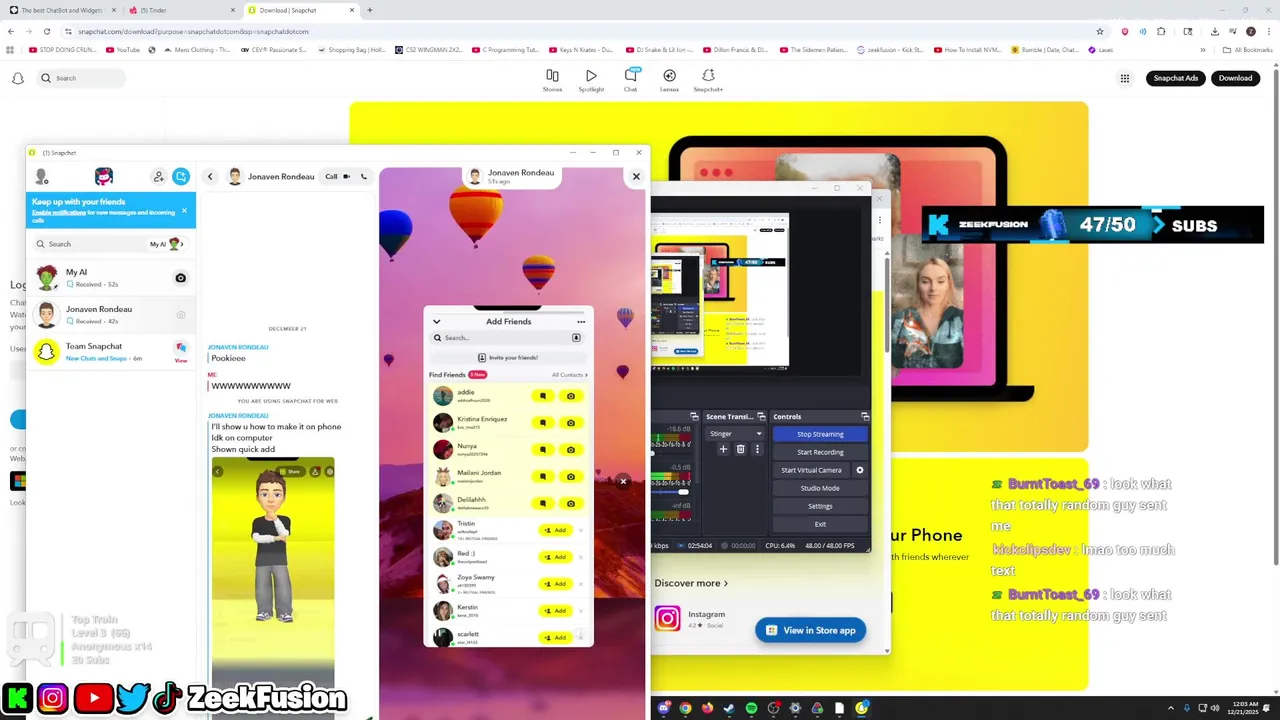Open the Jonaven Rondeau conversation row

(x=111, y=314)
